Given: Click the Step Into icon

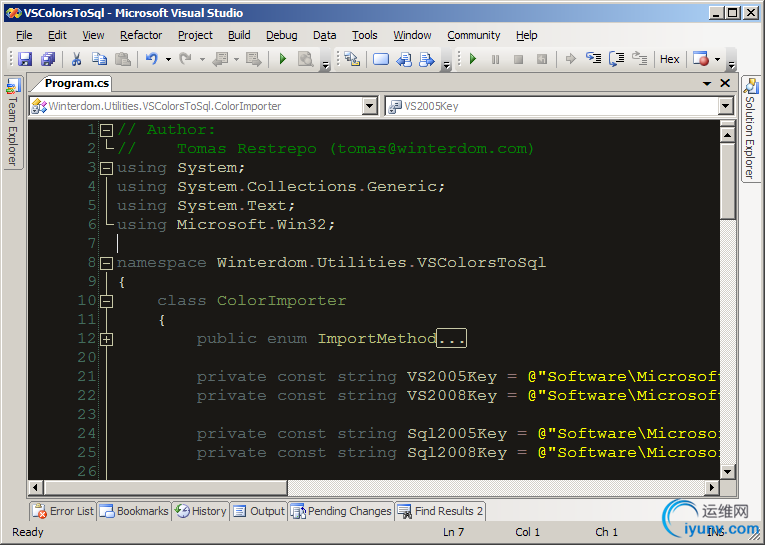Looking at the screenshot, I should 593,60.
